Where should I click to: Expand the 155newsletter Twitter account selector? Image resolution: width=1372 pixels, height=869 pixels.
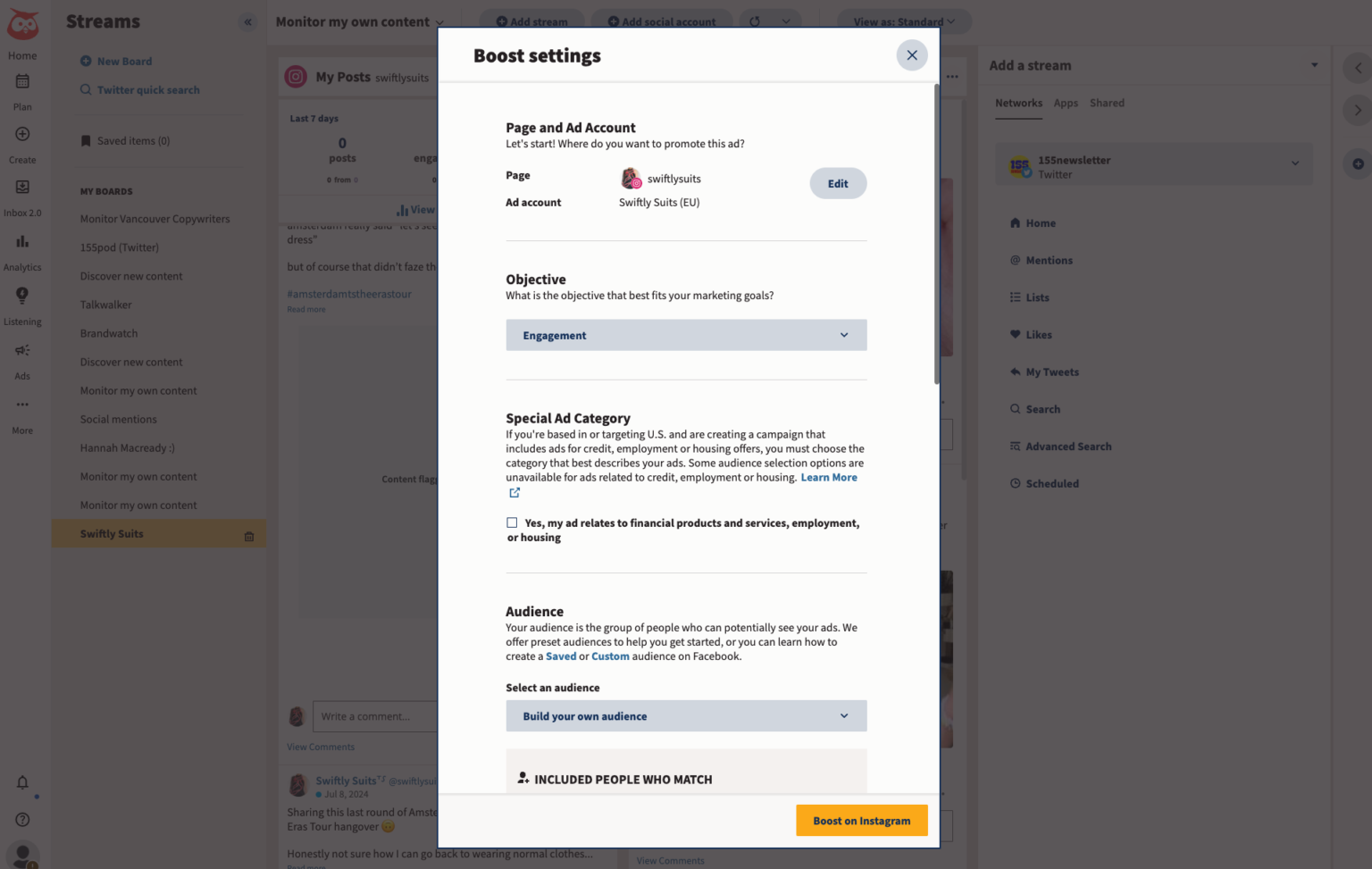[1294, 163]
